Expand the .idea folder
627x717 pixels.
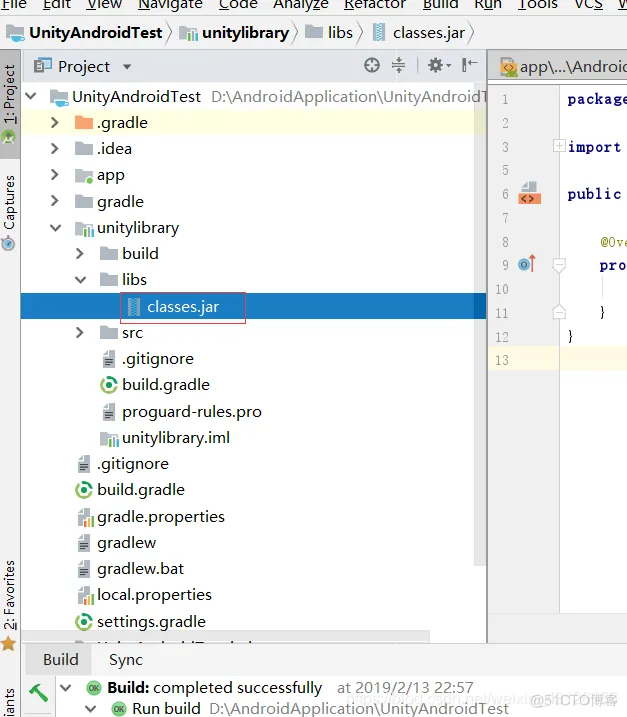point(55,149)
